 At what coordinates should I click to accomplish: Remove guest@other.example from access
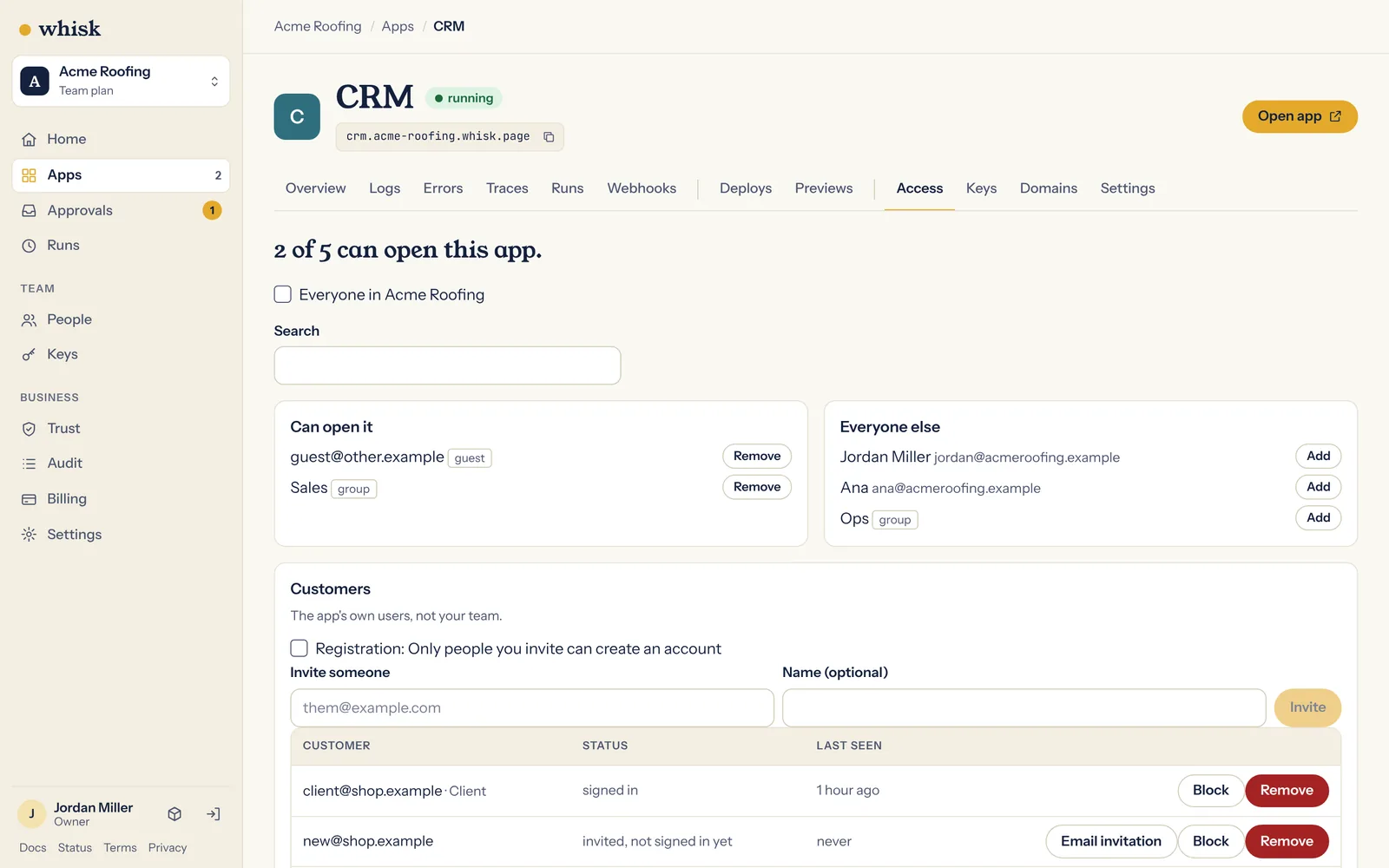coord(757,457)
